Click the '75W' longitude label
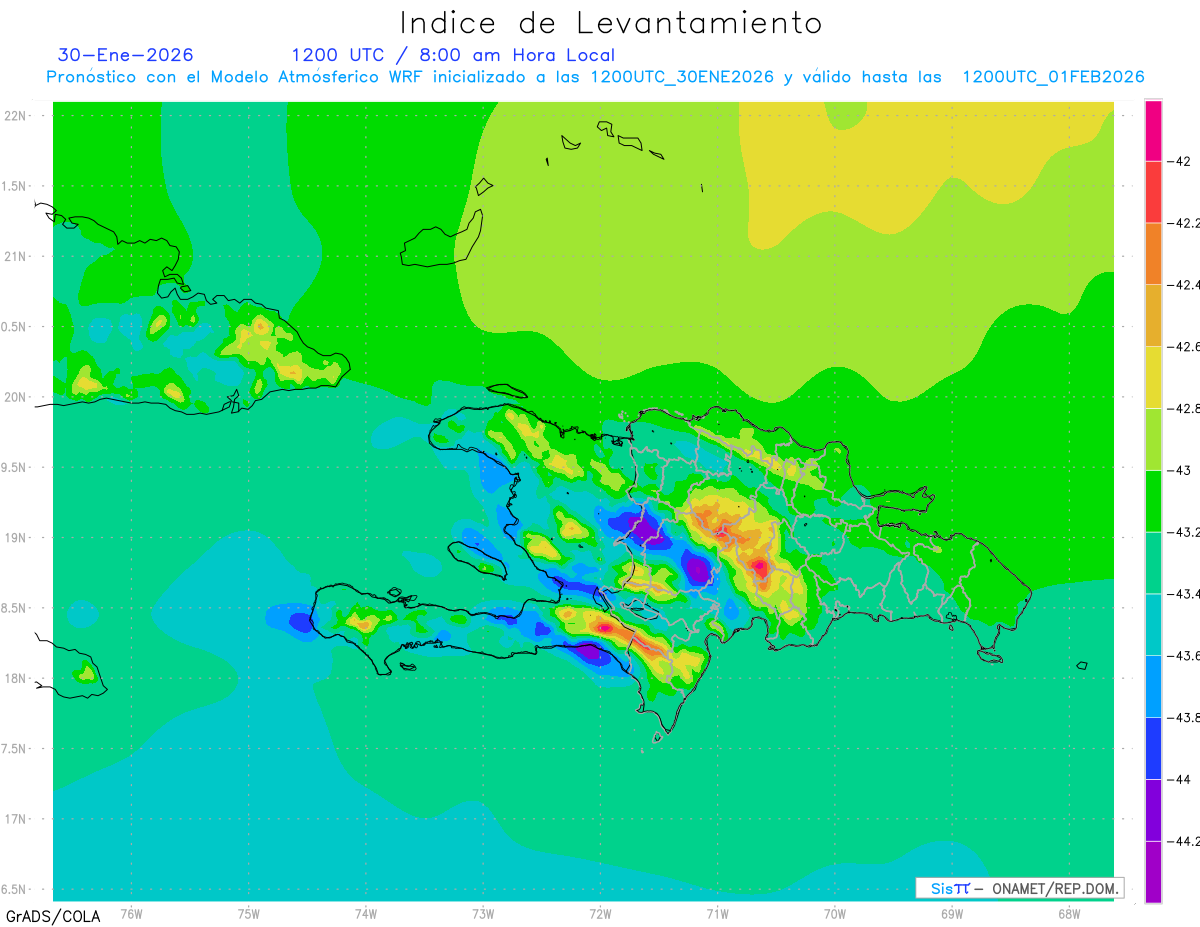This screenshot has width=1200, height=927. pos(249,913)
